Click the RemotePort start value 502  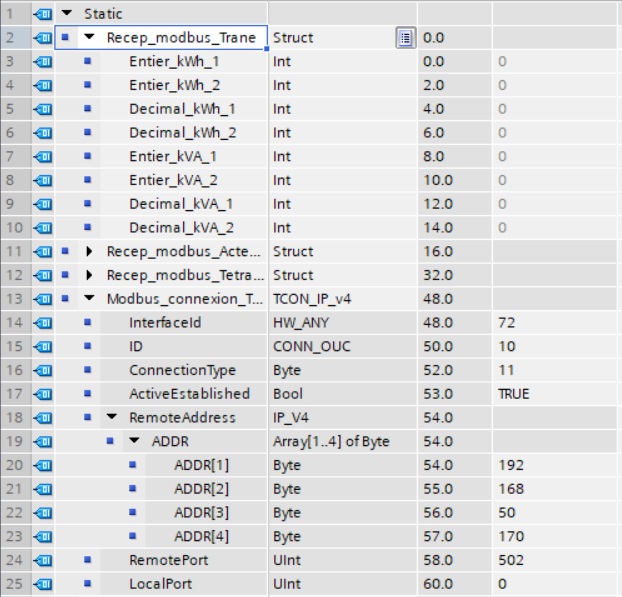coord(511,560)
